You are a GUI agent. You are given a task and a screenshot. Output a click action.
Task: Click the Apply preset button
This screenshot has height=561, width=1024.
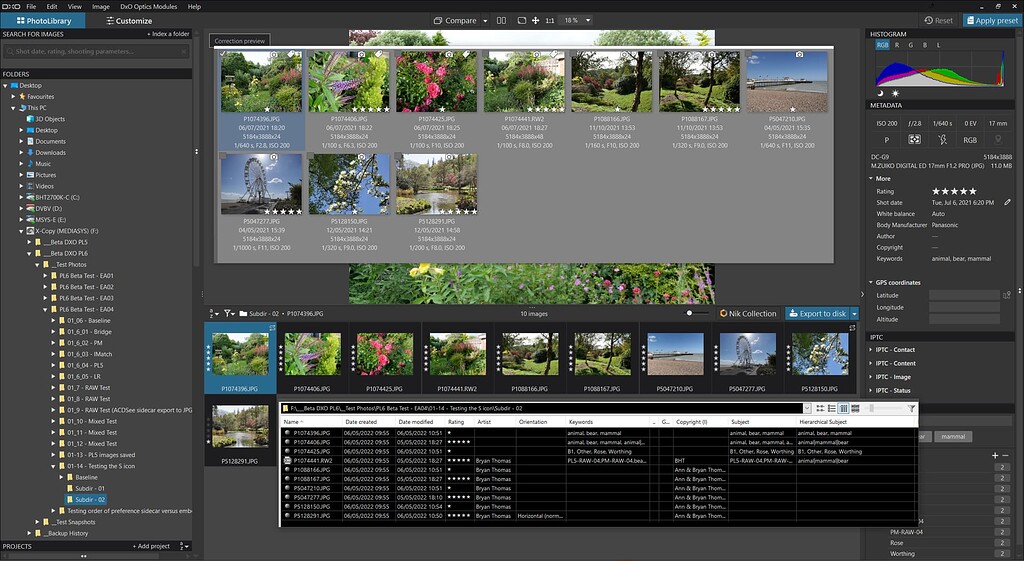pyautogui.click(x=992, y=20)
